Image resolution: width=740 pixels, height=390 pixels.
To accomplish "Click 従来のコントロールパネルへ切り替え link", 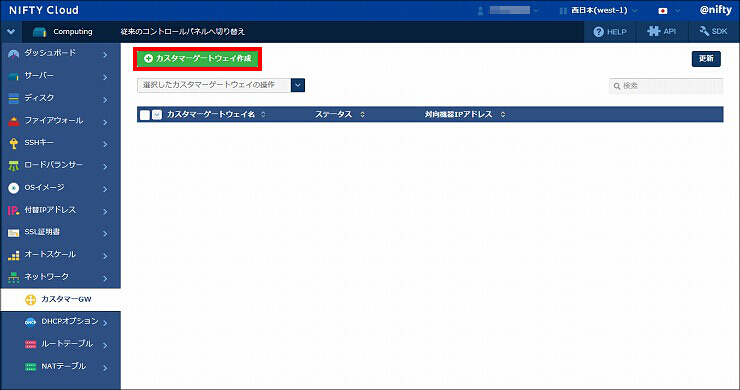I will [x=183, y=32].
